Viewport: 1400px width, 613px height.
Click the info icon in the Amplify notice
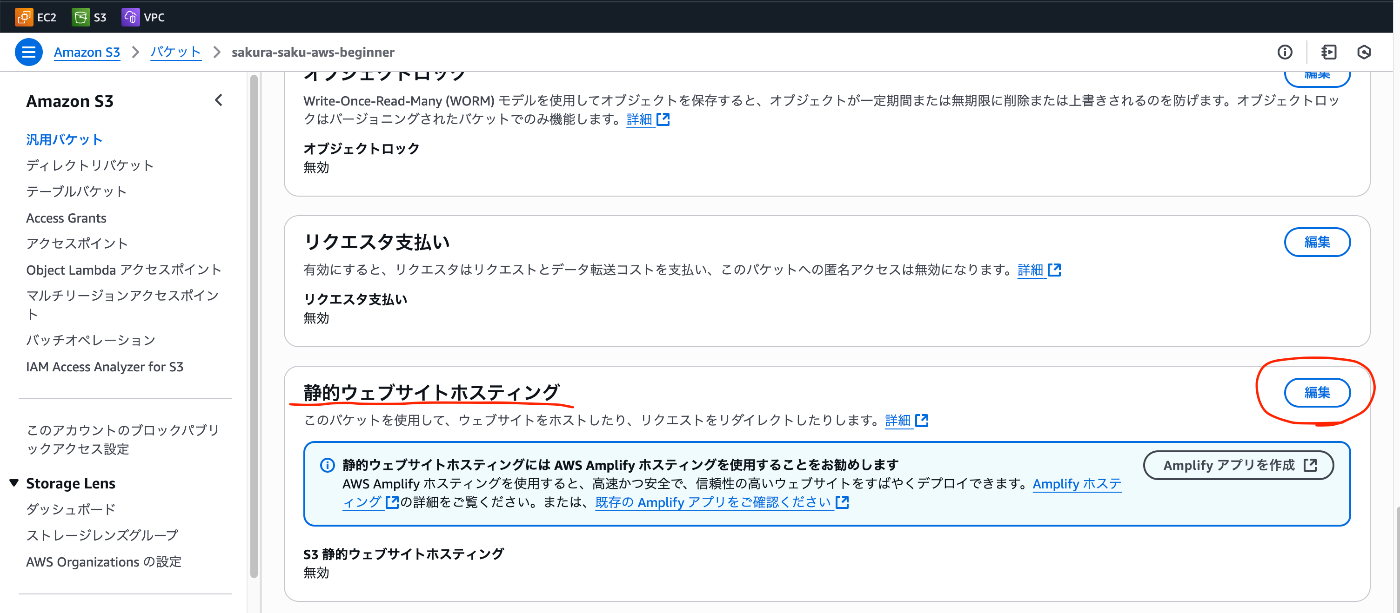click(x=326, y=465)
